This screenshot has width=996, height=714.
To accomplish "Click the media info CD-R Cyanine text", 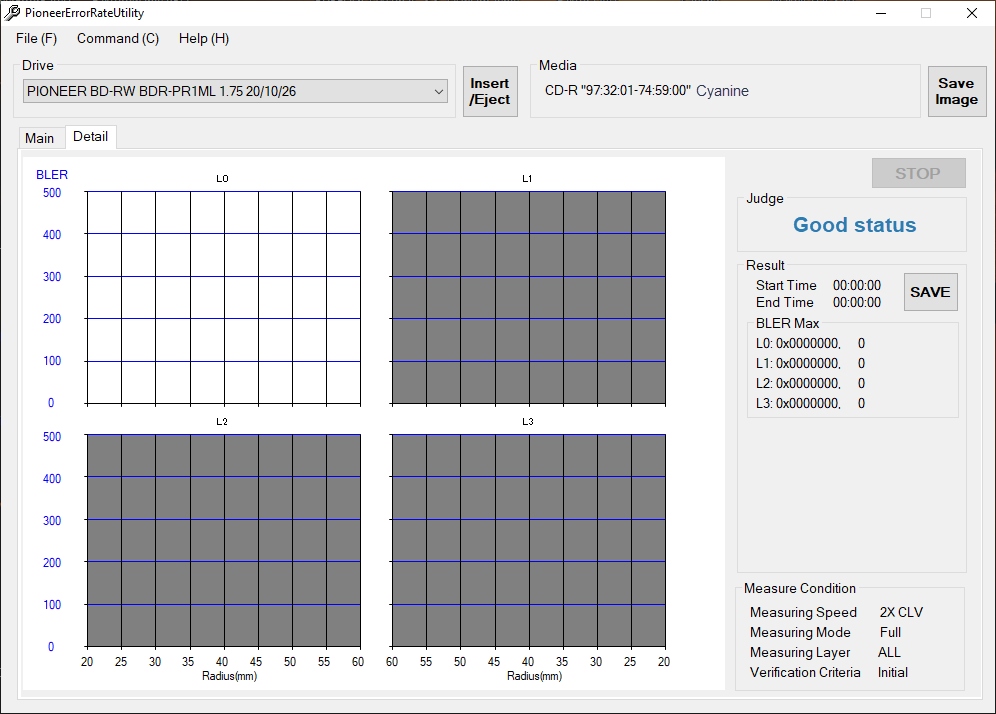I will [646, 91].
